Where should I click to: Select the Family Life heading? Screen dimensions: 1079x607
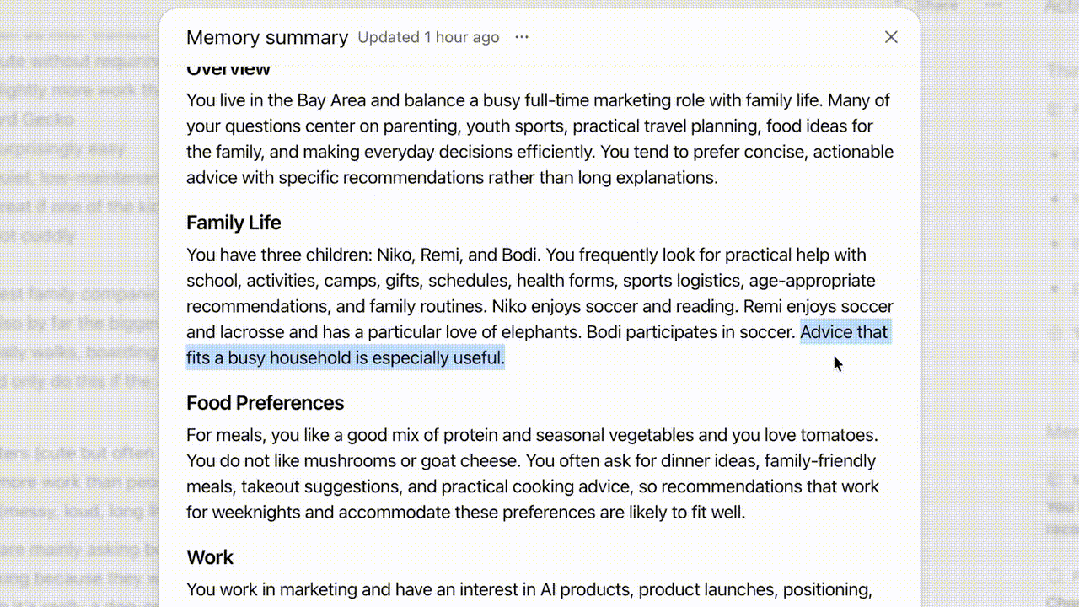[x=233, y=222]
